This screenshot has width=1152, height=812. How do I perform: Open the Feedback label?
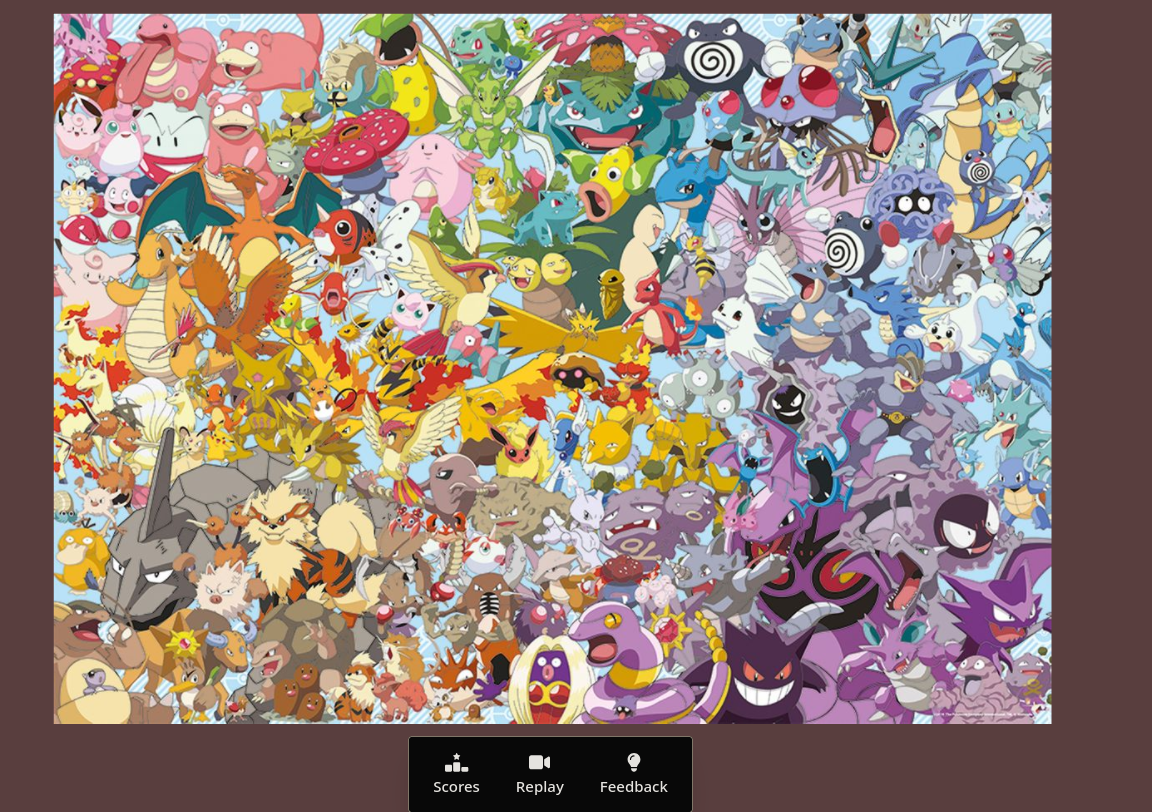[x=633, y=787]
